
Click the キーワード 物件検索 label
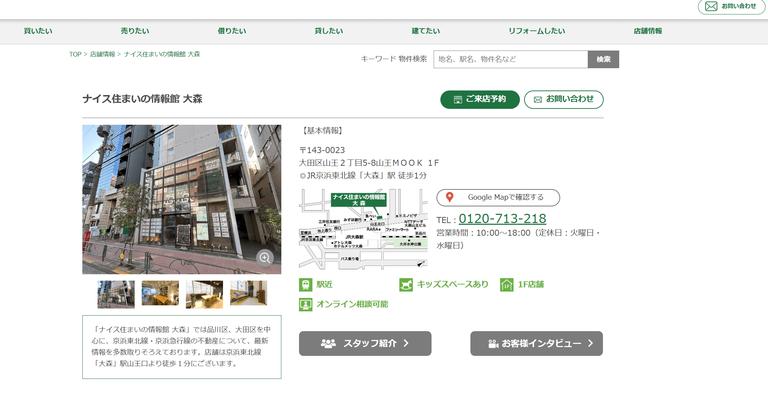point(394,59)
